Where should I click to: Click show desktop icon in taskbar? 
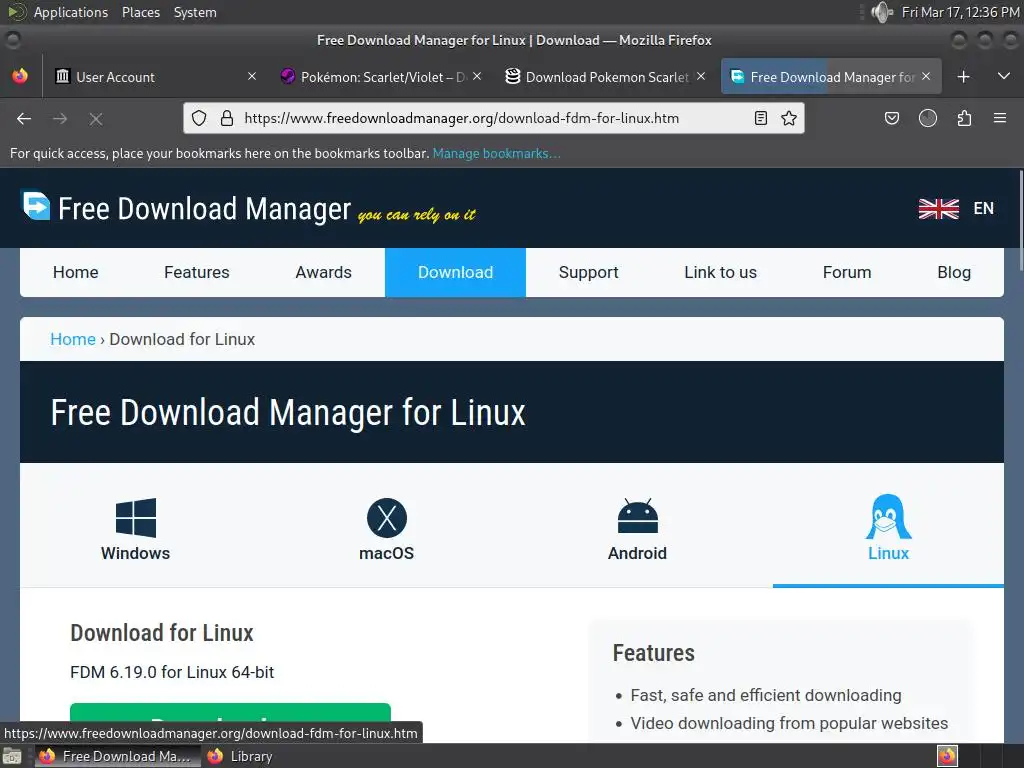[12, 756]
